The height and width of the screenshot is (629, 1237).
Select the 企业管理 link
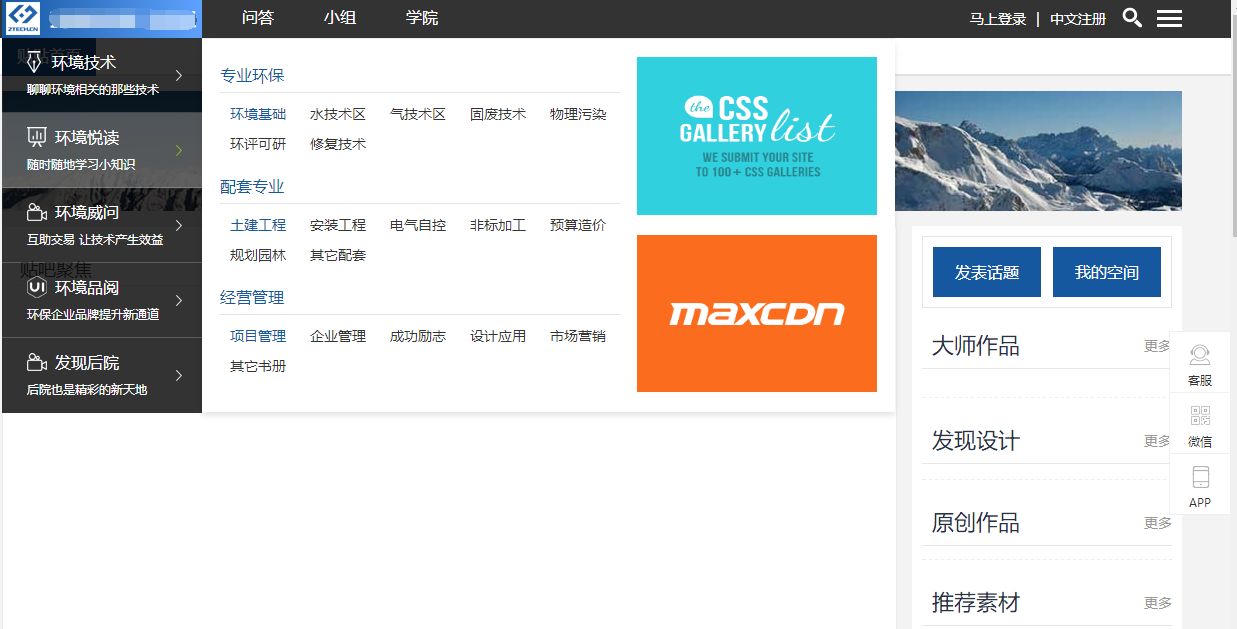pyautogui.click(x=338, y=337)
